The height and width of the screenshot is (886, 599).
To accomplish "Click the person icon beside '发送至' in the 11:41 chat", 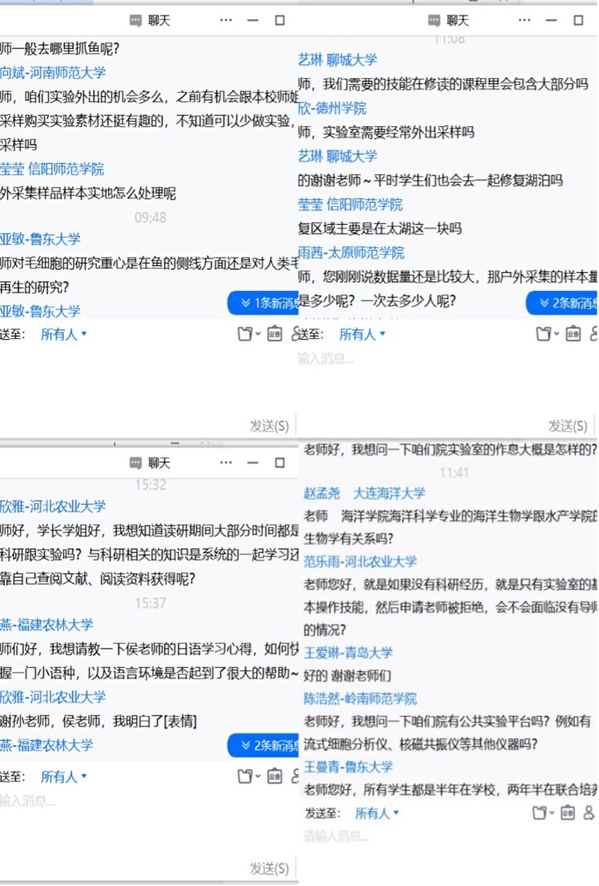I will [588, 813].
